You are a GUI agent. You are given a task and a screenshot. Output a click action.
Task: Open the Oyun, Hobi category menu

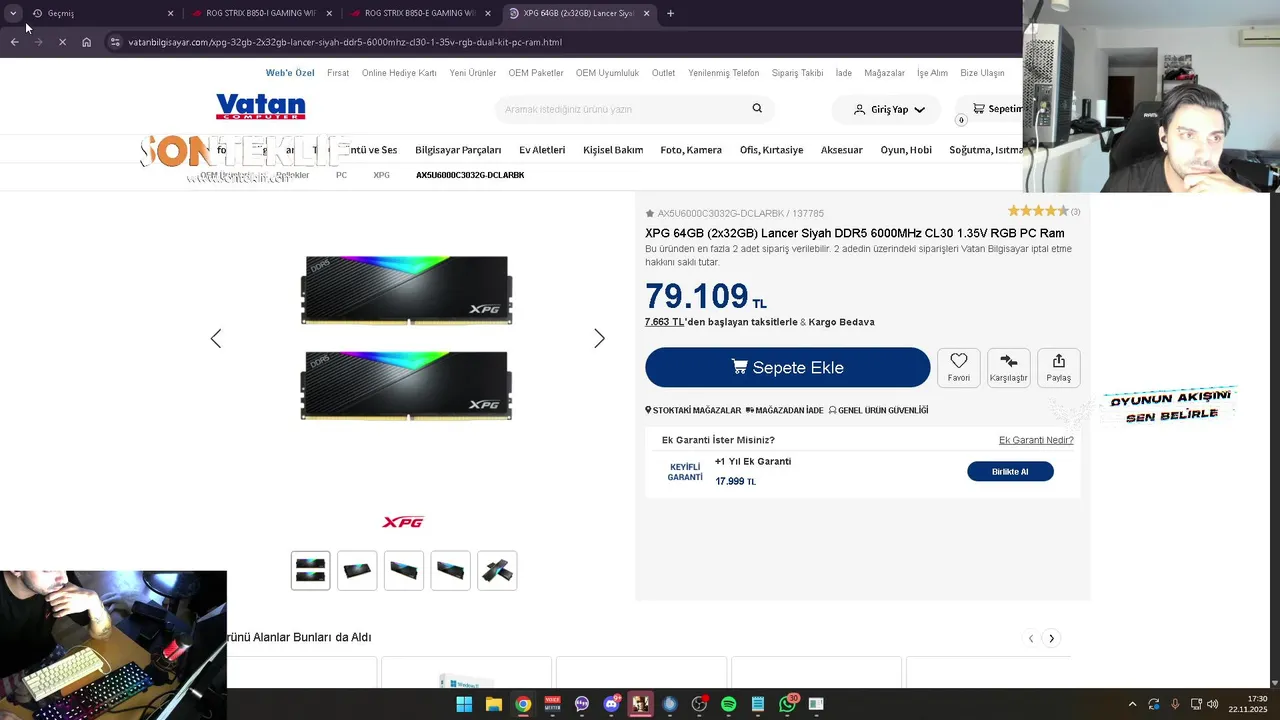coord(906,150)
